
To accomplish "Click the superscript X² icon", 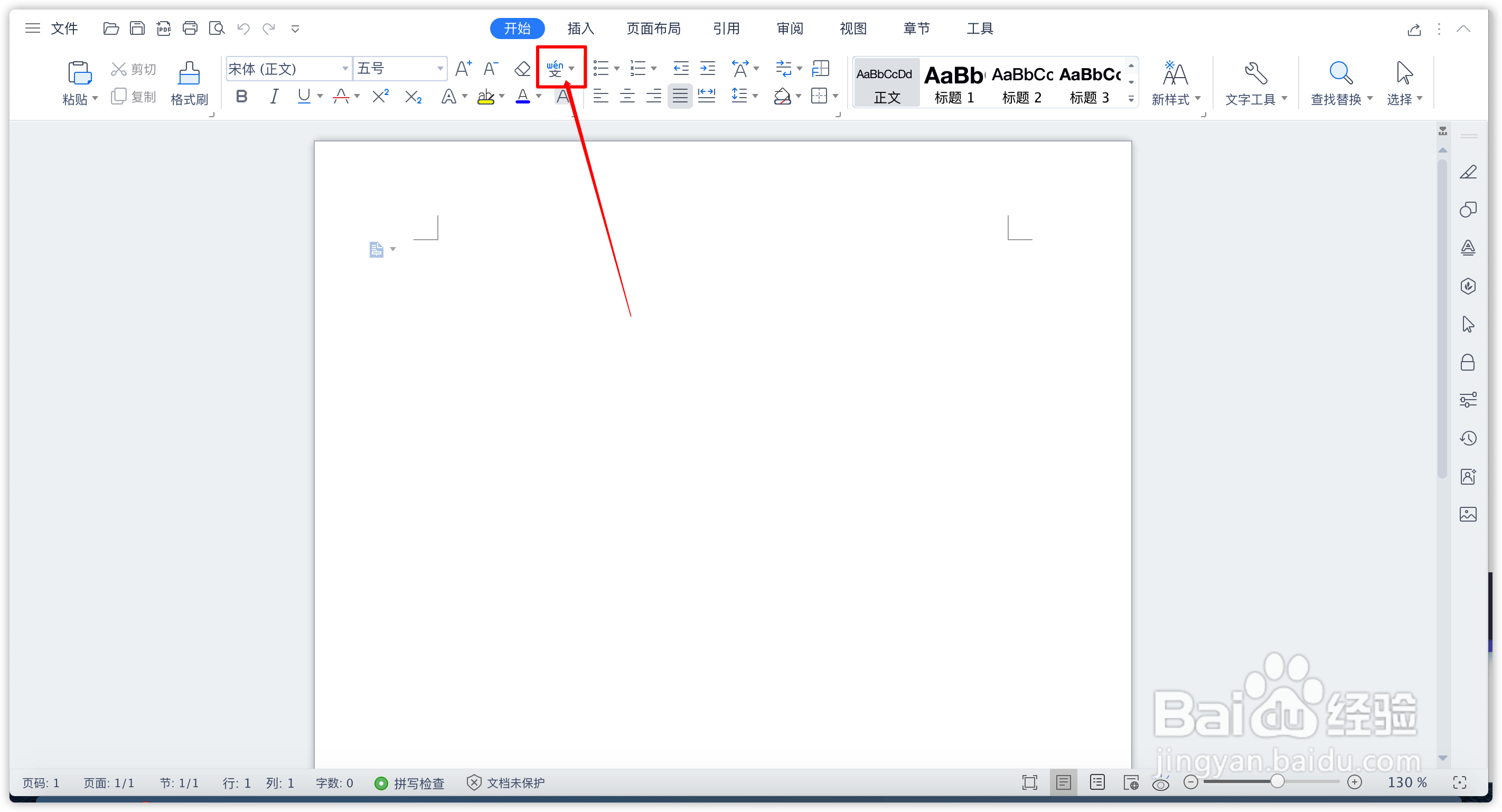I will point(380,96).
